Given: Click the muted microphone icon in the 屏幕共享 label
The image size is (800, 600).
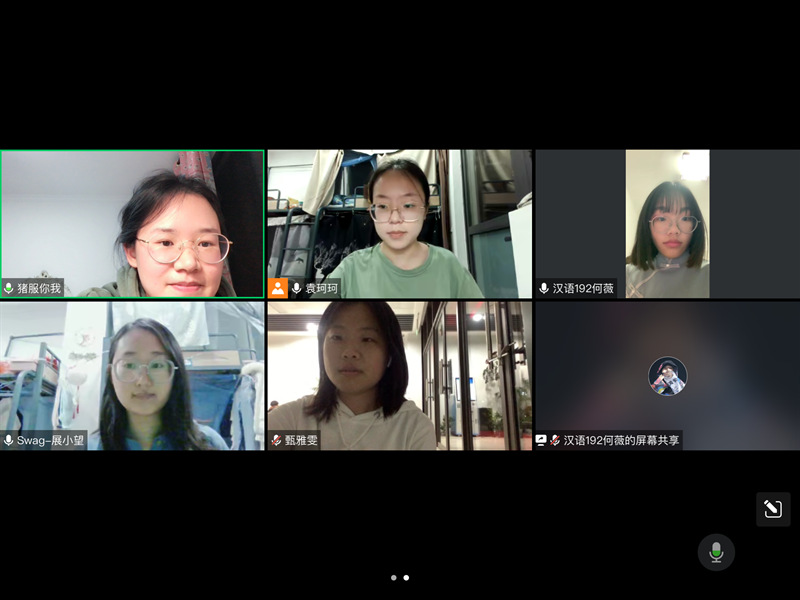Looking at the screenshot, I should (x=555, y=440).
